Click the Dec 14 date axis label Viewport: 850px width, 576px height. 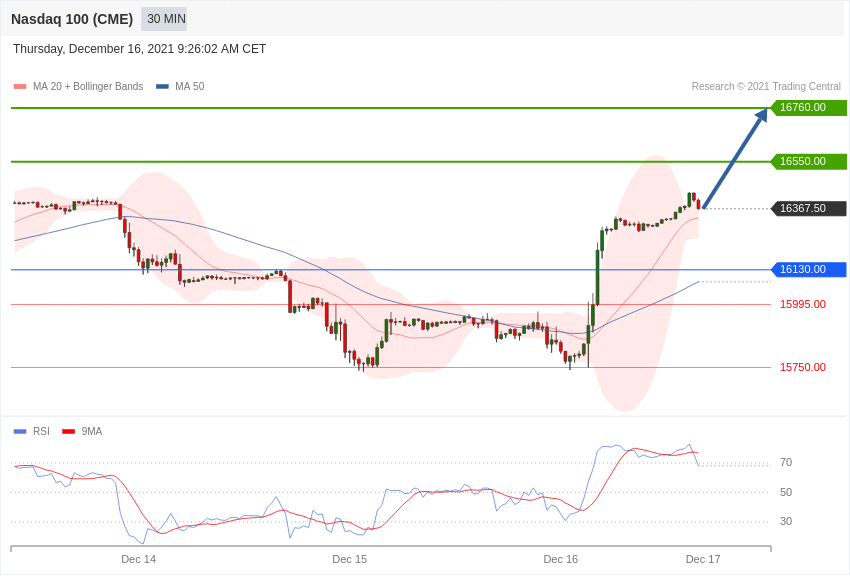[x=139, y=559]
